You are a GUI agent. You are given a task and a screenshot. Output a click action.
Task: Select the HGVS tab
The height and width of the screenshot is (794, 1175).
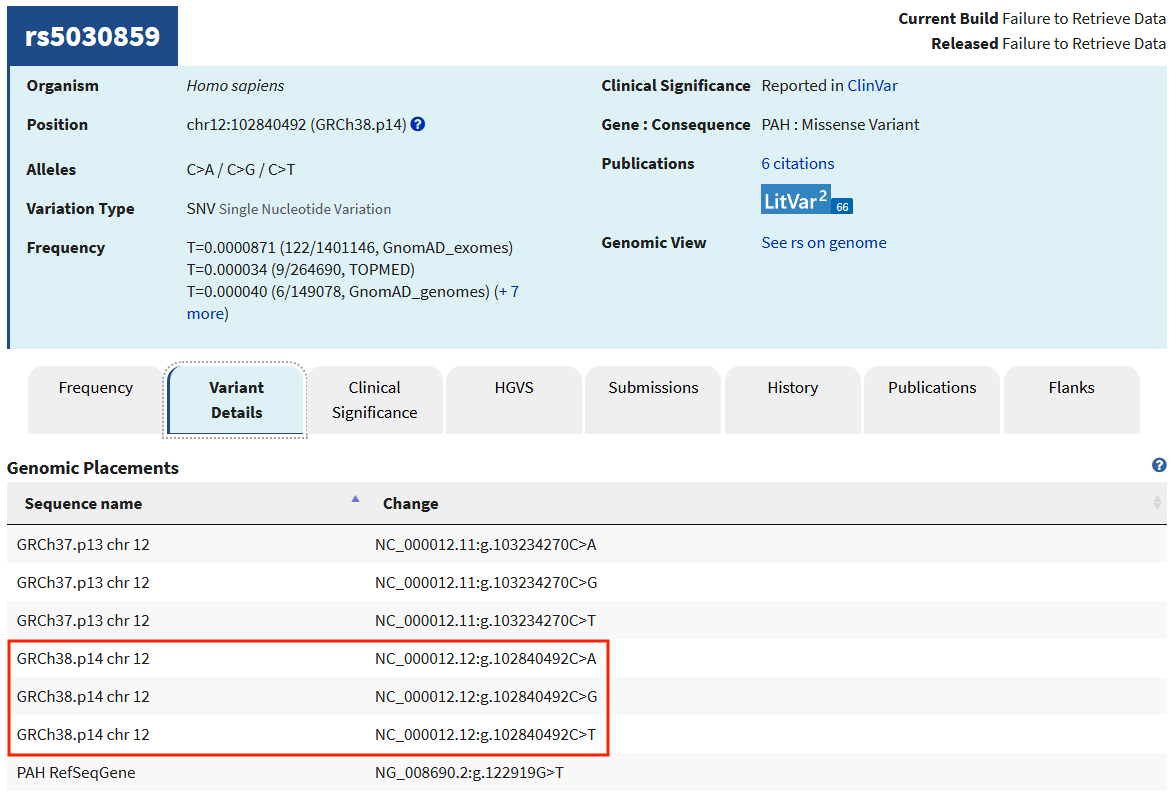[x=514, y=400]
